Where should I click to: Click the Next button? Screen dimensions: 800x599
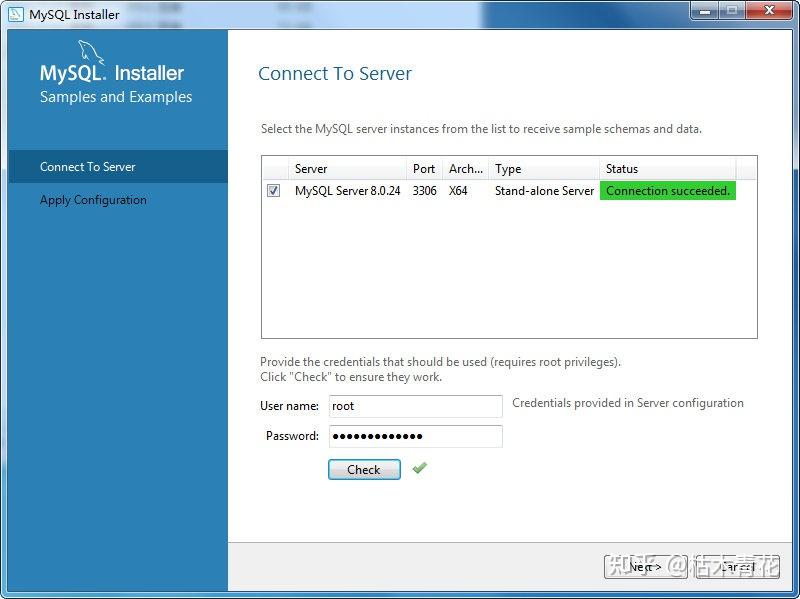point(645,566)
